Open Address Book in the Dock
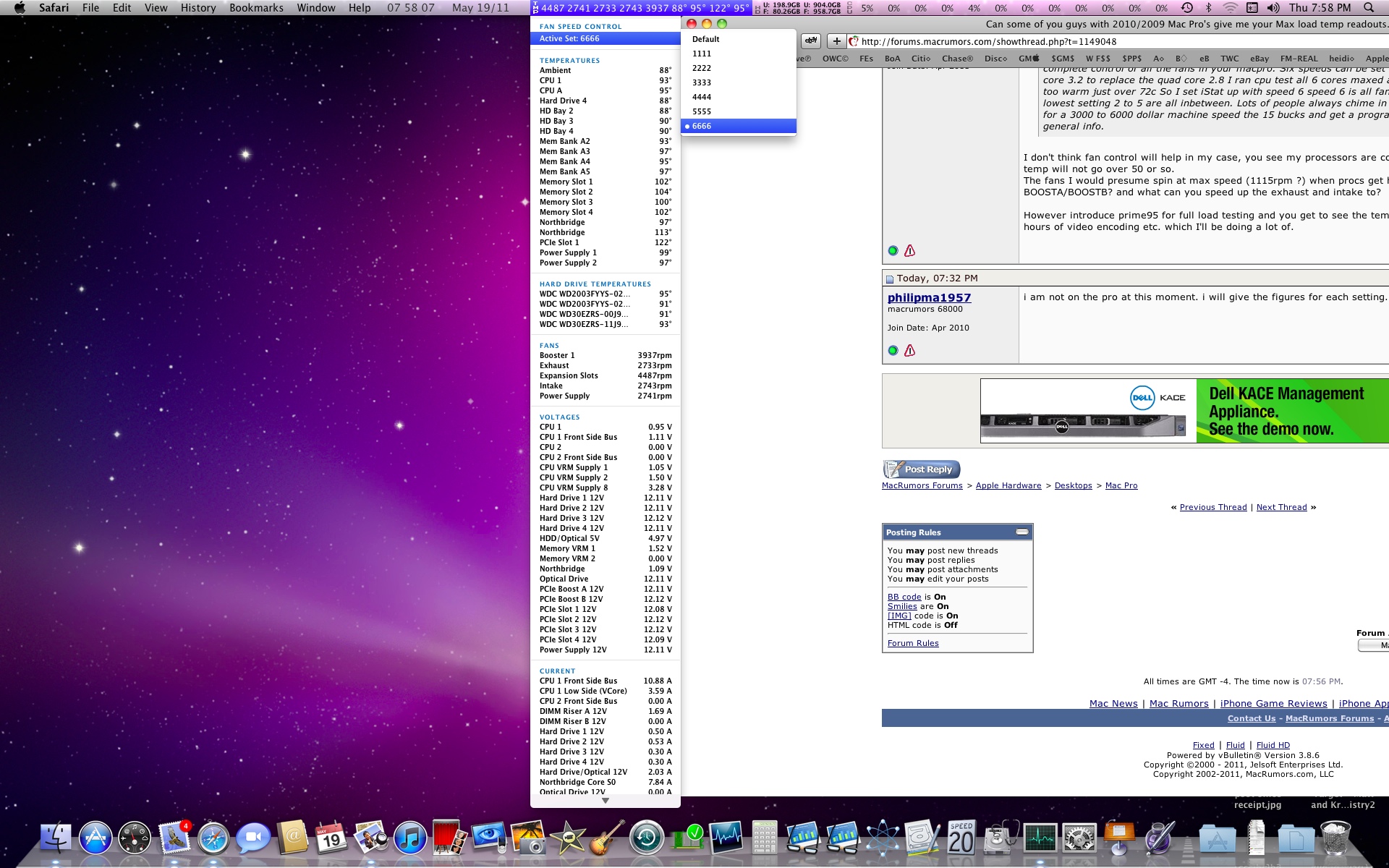Screen dimensions: 1389x868 [292, 838]
